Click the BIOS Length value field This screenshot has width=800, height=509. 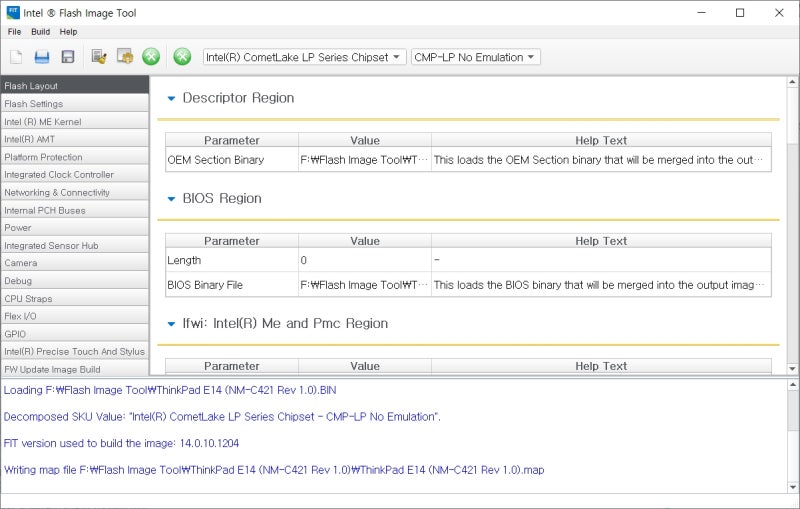[x=365, y=260]
